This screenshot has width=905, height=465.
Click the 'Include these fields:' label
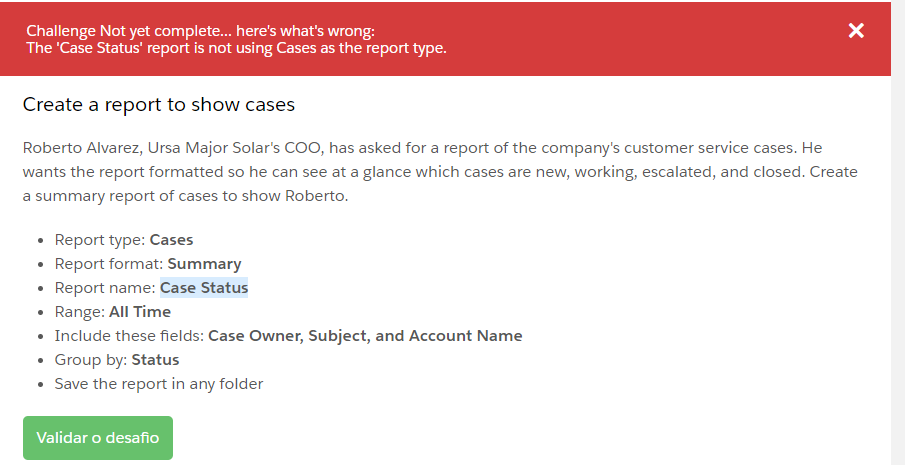point(129,336)
